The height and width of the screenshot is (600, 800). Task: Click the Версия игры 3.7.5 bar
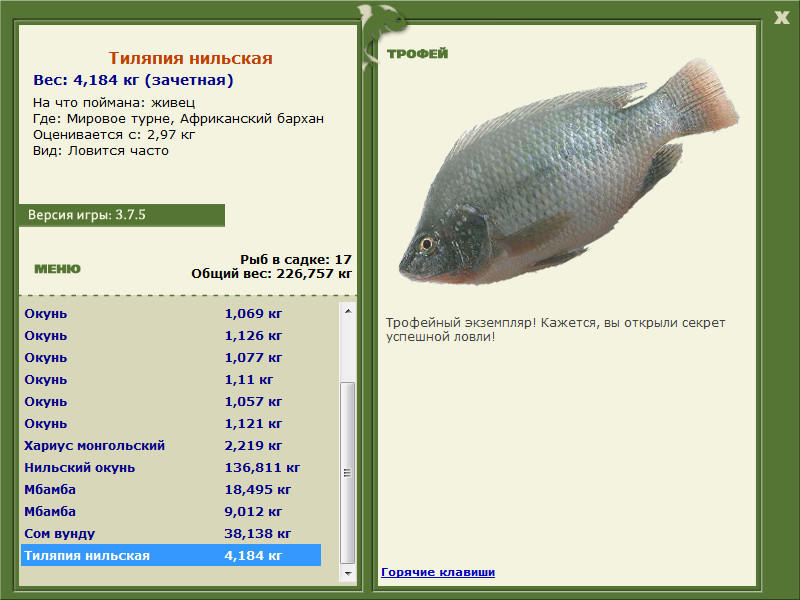click(x=121, y=215)
